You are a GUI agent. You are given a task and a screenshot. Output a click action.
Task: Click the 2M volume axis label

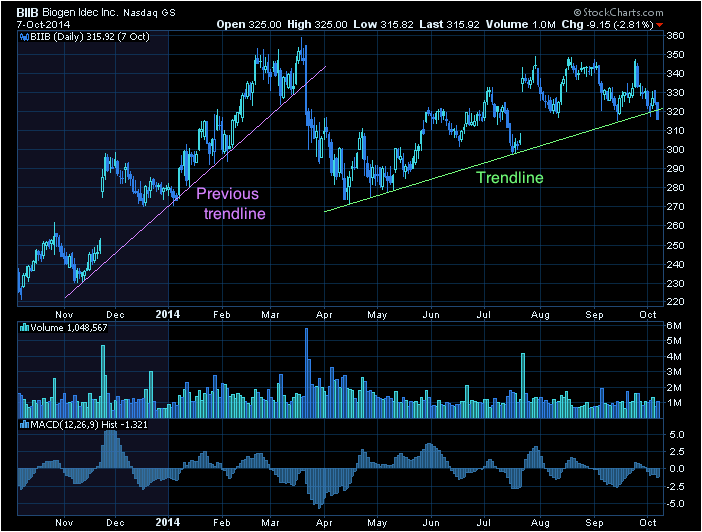(674, 388)
